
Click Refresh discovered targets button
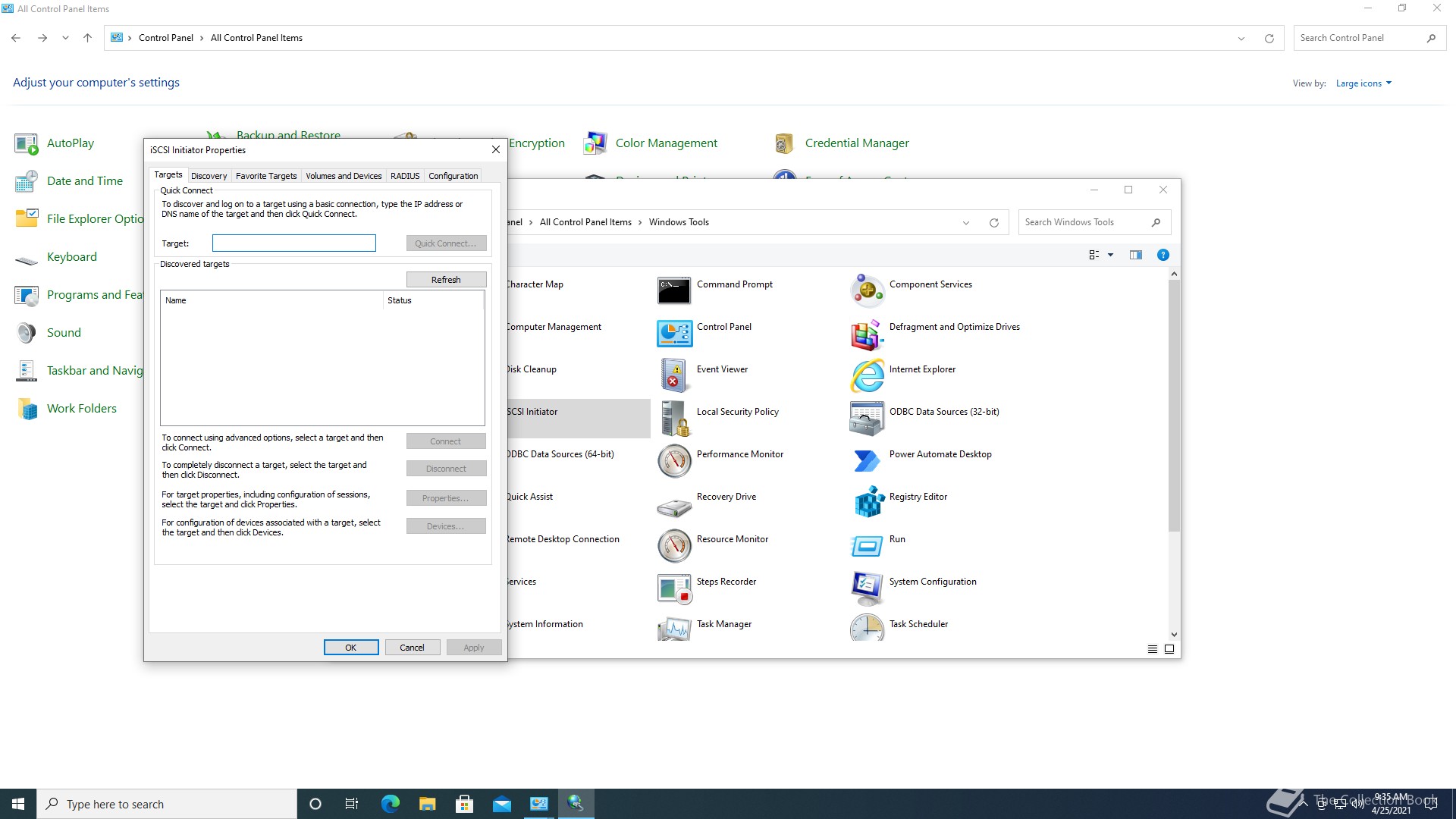446,280
